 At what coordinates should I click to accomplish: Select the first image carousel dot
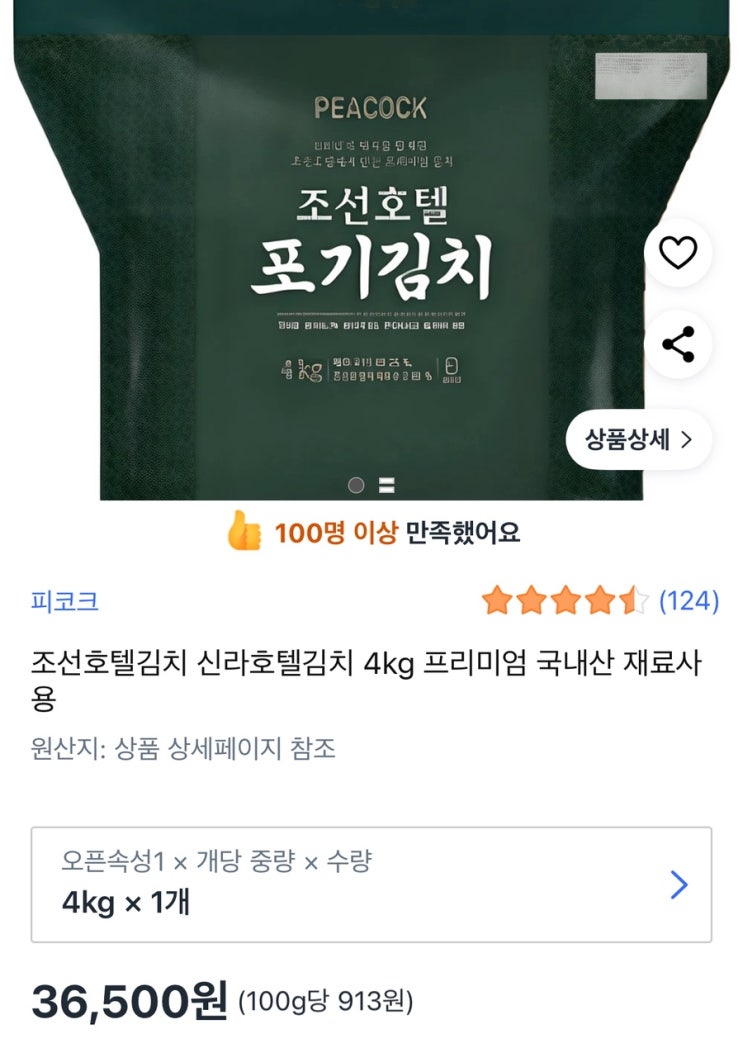pyautogui.click(x=356, y=485)
